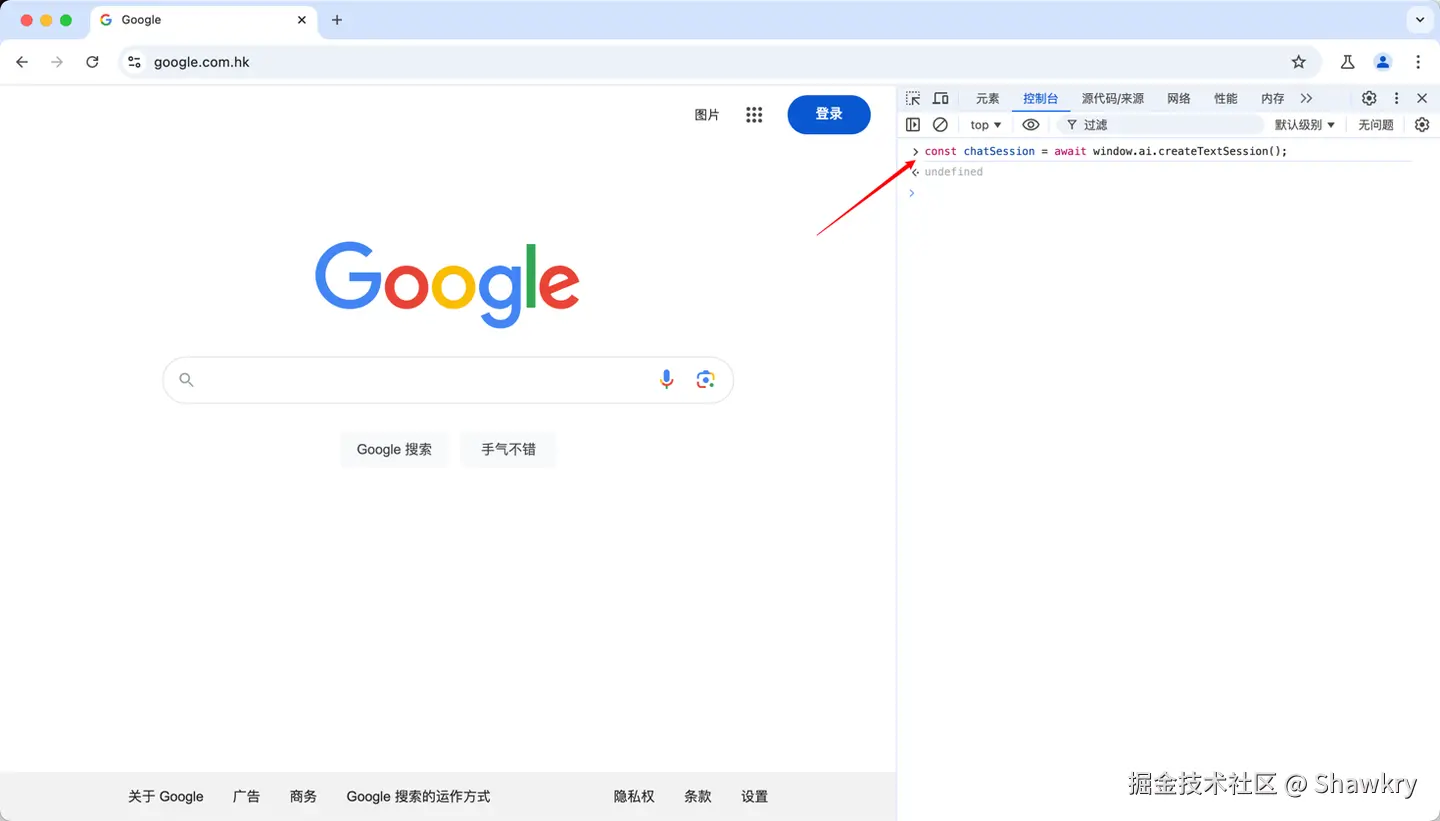Start voice search with the microphone icon

click(667, 379)
